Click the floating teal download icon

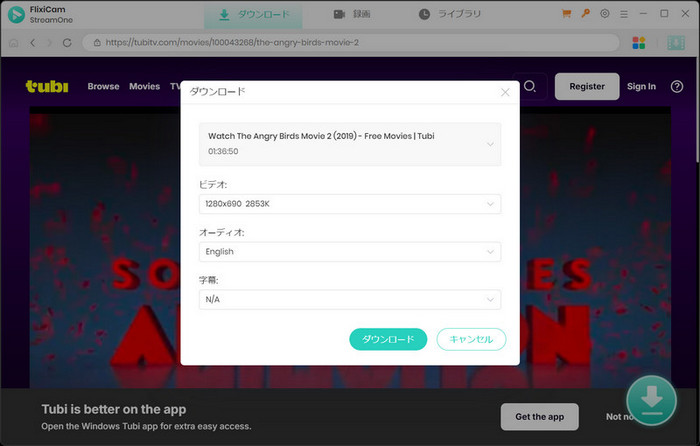tap(651, 398)
